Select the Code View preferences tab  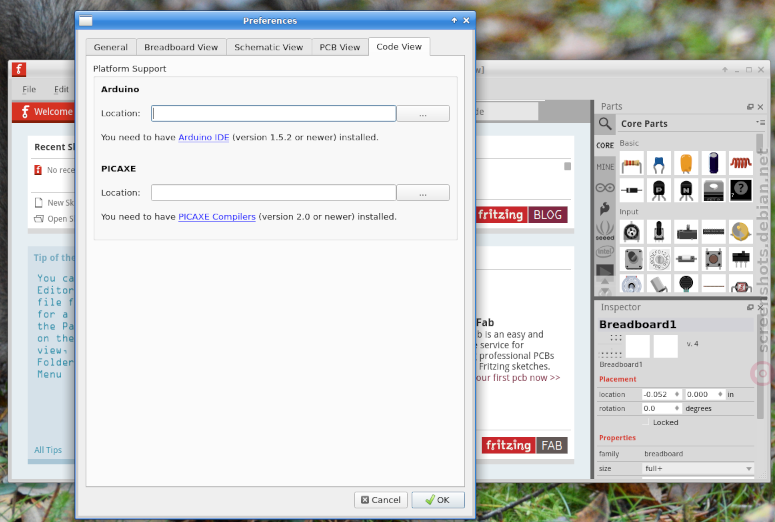(399, 46)
